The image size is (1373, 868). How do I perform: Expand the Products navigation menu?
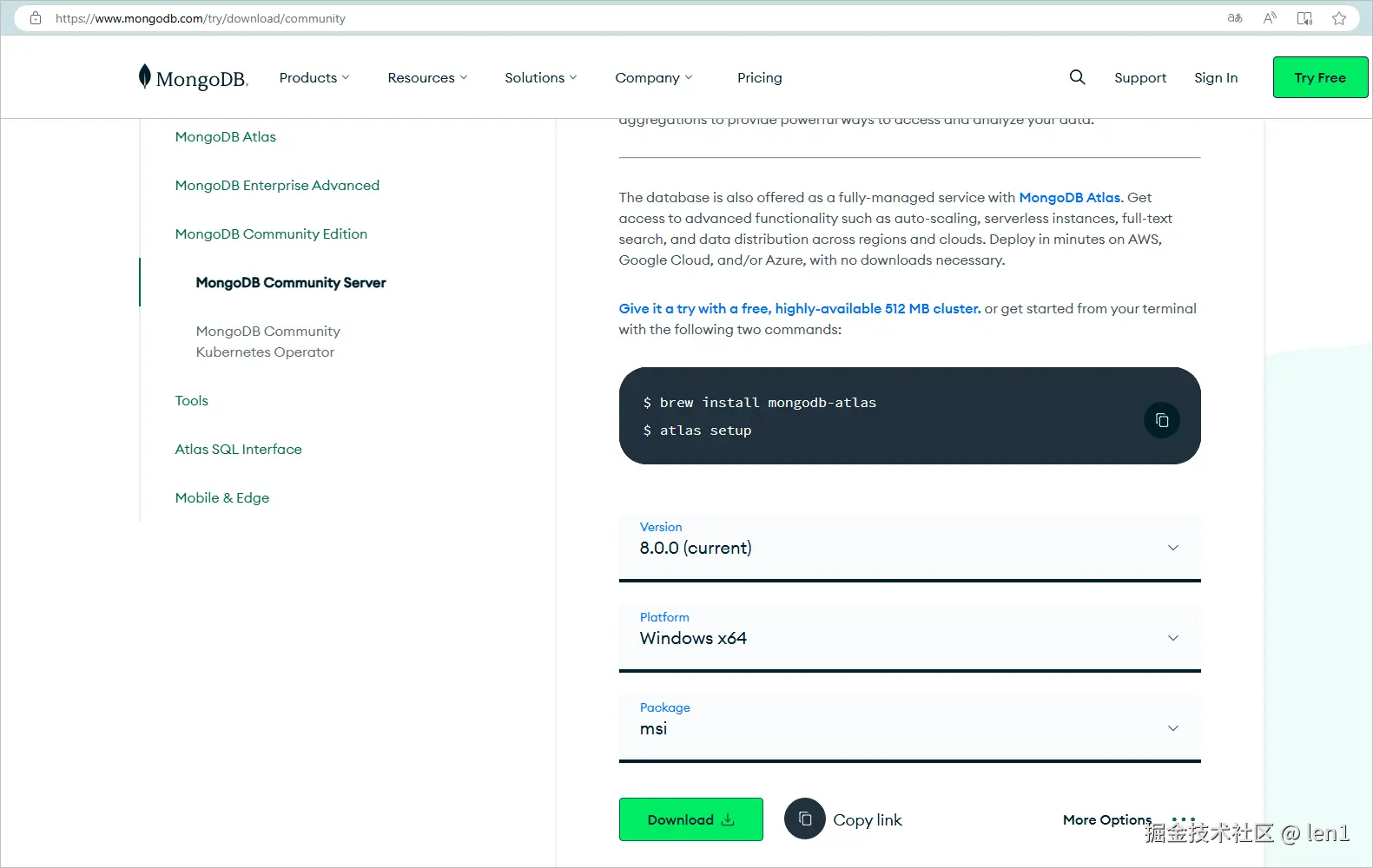[x=314, y=78]
